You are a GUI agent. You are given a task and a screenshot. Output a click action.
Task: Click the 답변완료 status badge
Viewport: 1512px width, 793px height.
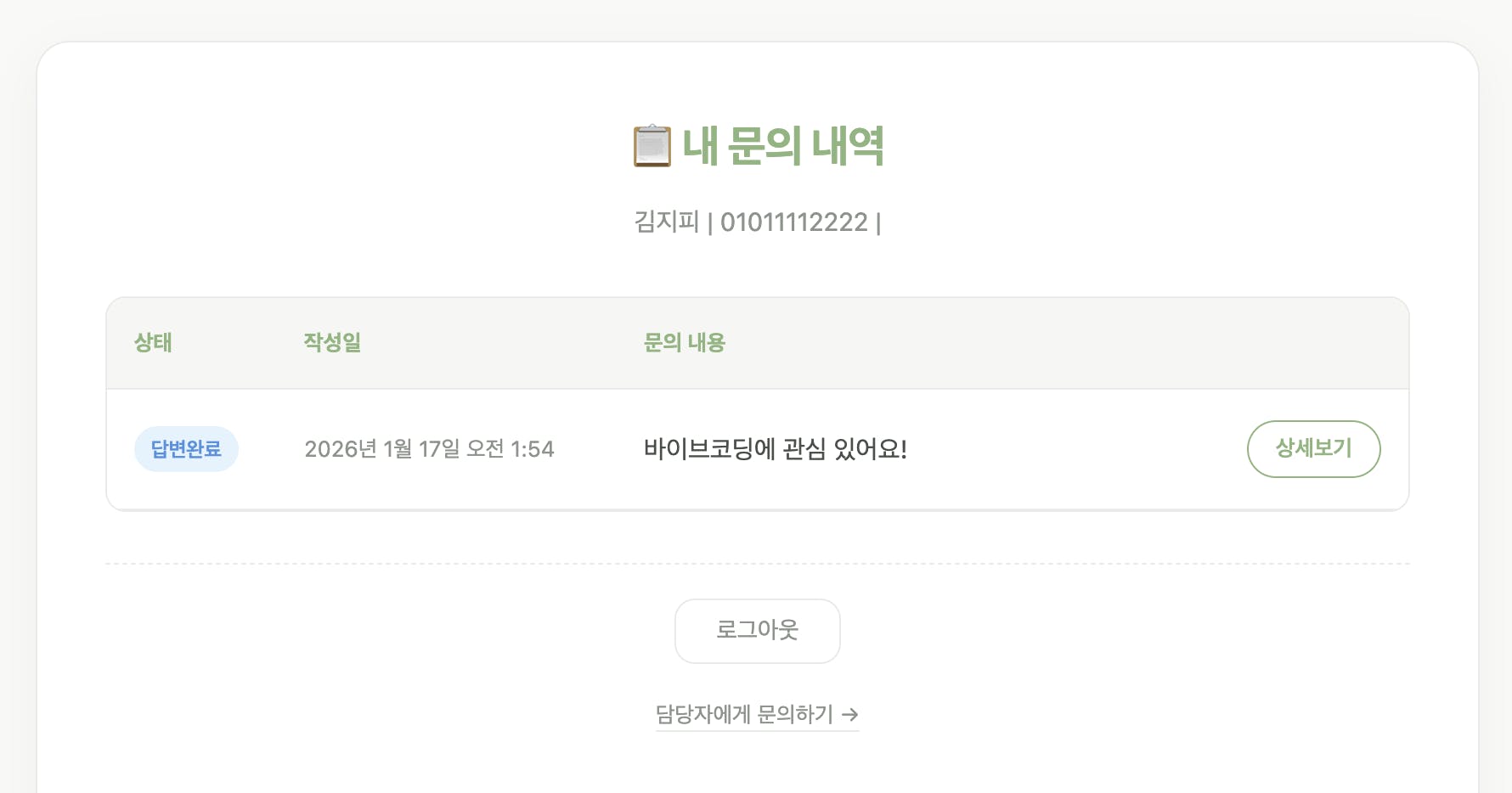point(186,449)
